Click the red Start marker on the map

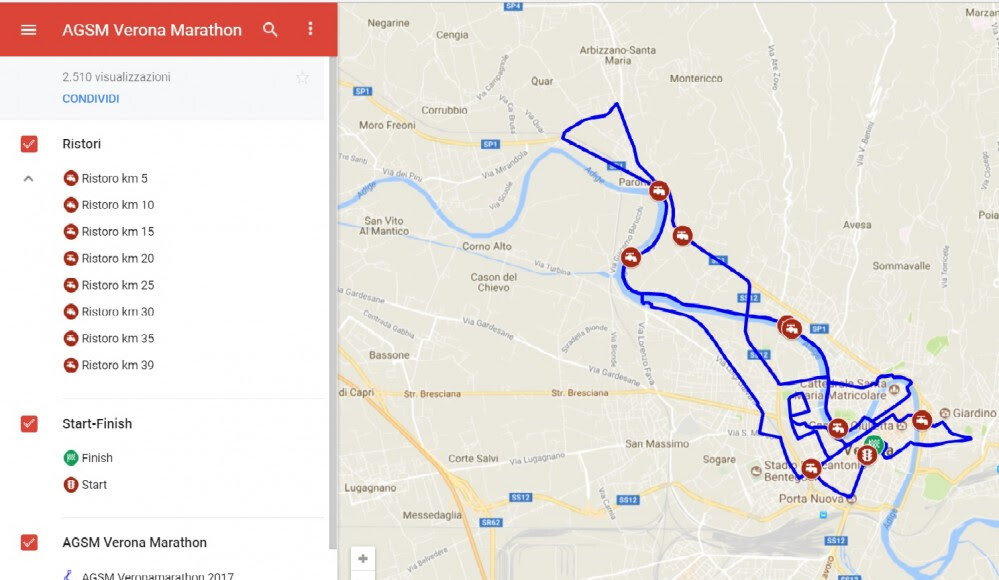866,455
